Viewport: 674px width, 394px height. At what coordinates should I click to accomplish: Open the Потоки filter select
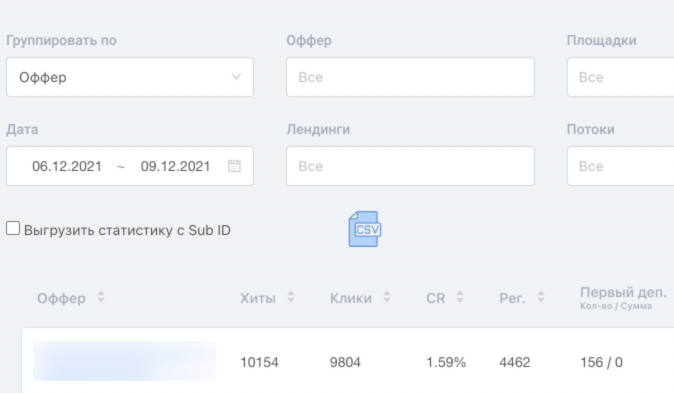[620, 166]
